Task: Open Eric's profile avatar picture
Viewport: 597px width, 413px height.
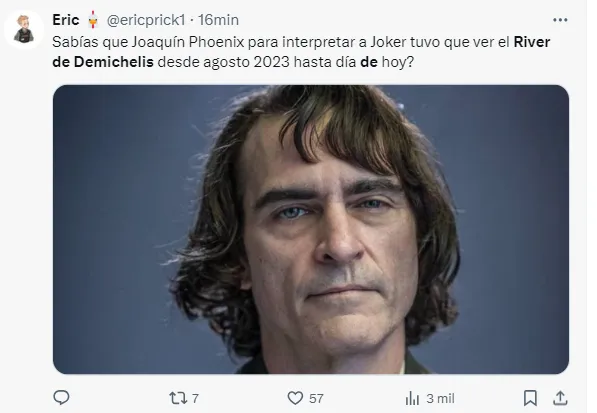Action: click(24, 29)
